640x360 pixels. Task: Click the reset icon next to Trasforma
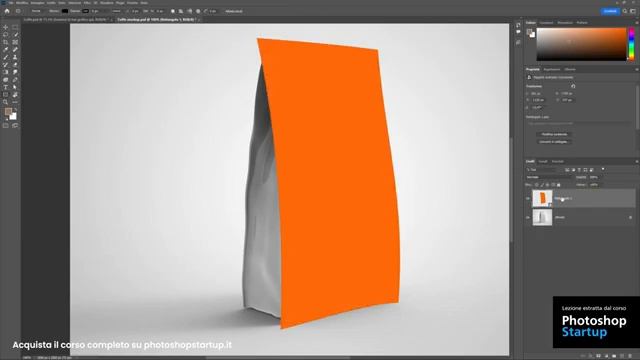[x=573, y=86]
